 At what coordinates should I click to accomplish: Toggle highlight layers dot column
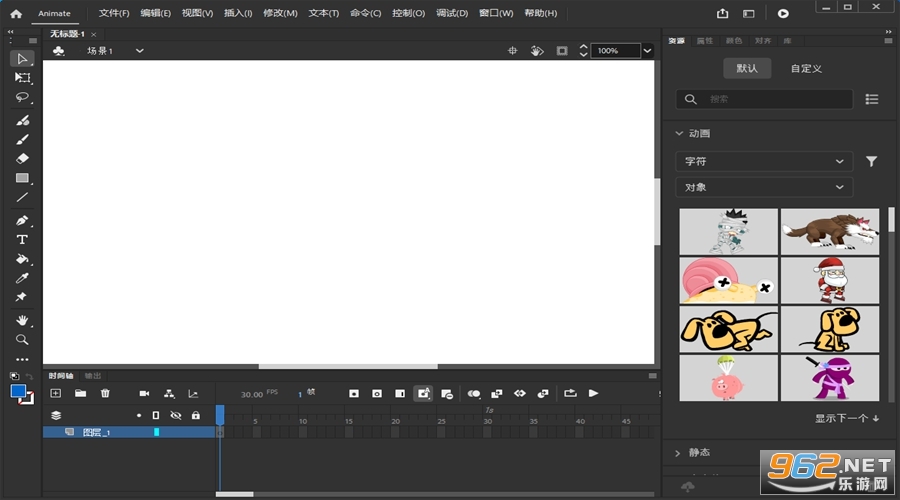(x=139, y=415)
